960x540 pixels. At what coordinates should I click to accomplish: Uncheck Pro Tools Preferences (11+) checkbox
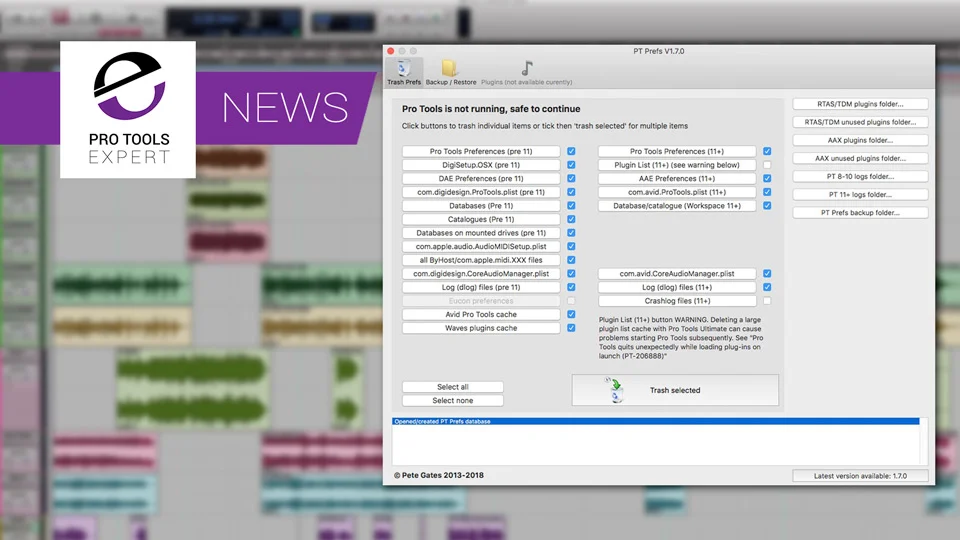(767, 151)
